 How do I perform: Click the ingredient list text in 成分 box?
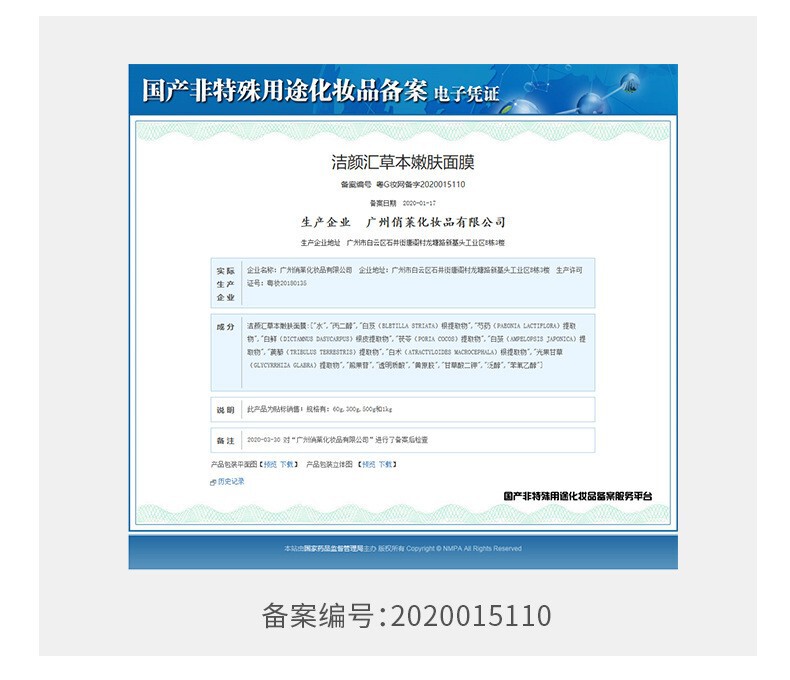[416, 346]
